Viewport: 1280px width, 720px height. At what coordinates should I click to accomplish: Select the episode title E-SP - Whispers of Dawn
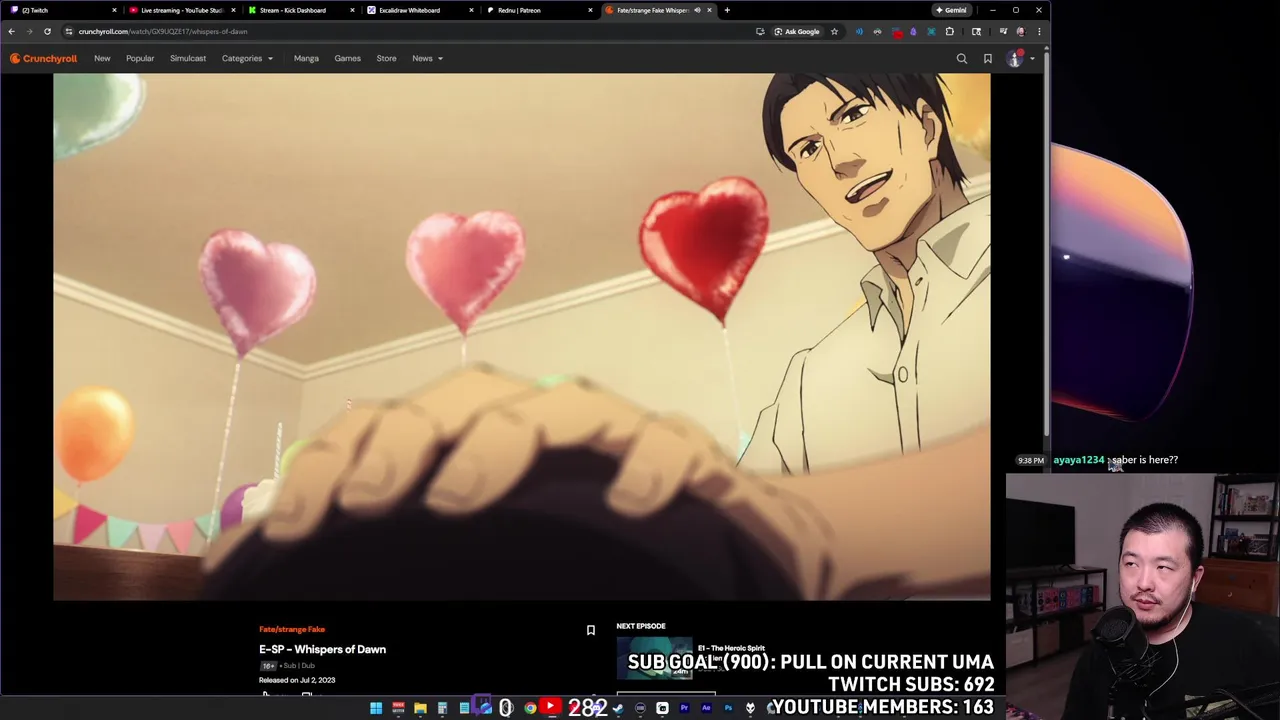pyautogui.click(x=322, y=649)
